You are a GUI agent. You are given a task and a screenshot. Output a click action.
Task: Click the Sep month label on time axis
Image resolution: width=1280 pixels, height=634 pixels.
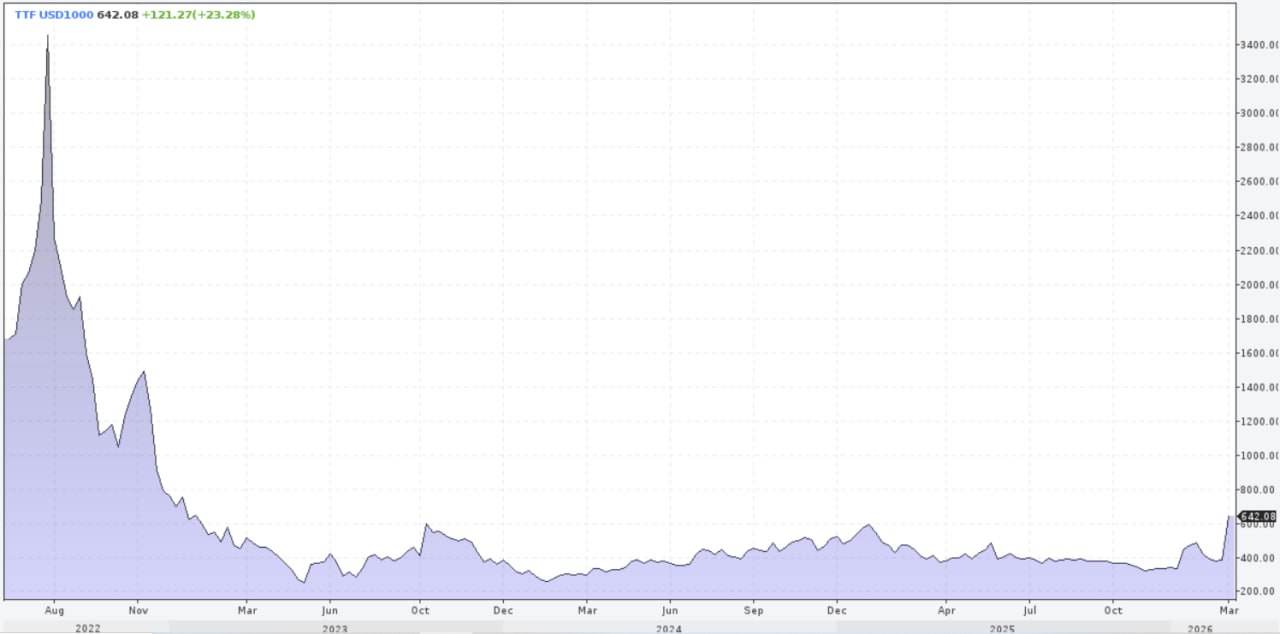(x=754, y=609)
